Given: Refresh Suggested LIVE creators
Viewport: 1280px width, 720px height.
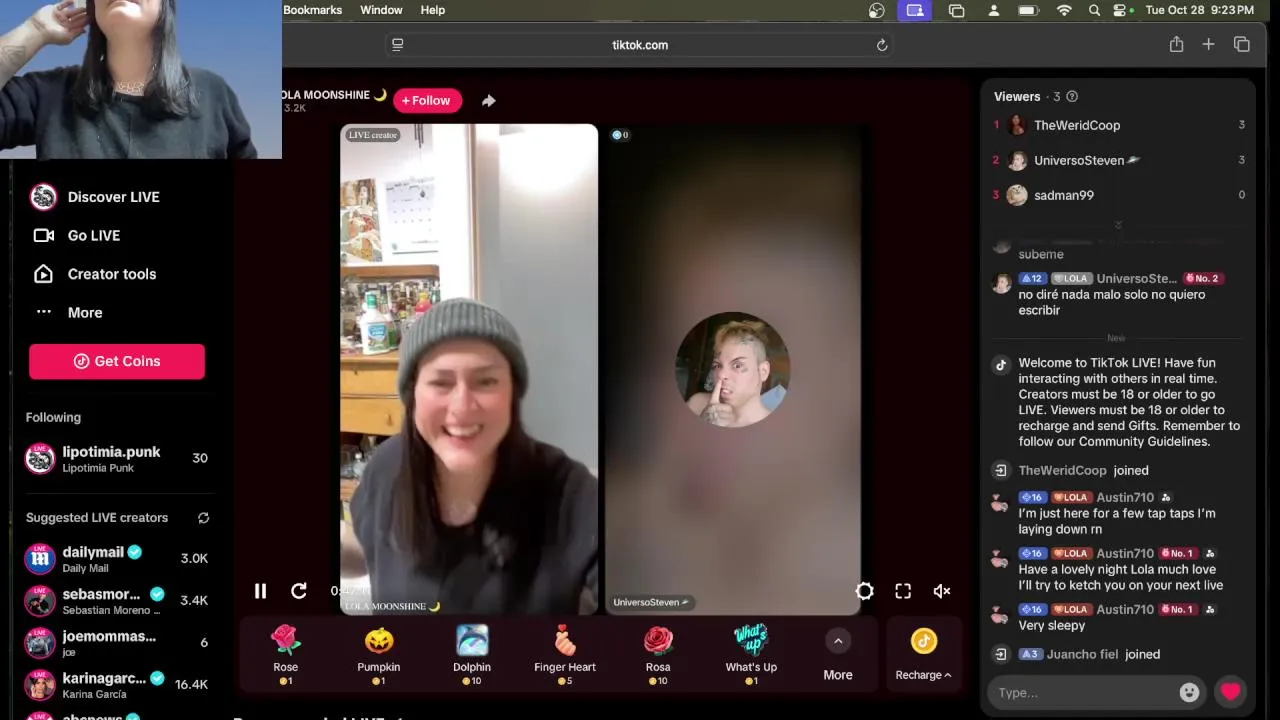Looking at the screenshot, I should pyautogui.click(x=203, y=518).
